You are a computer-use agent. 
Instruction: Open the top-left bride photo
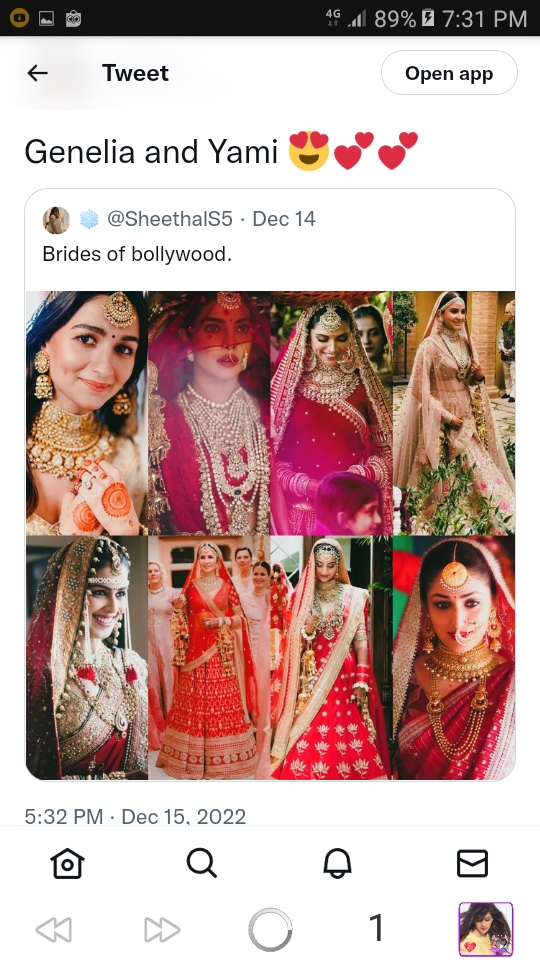point(87,413)
